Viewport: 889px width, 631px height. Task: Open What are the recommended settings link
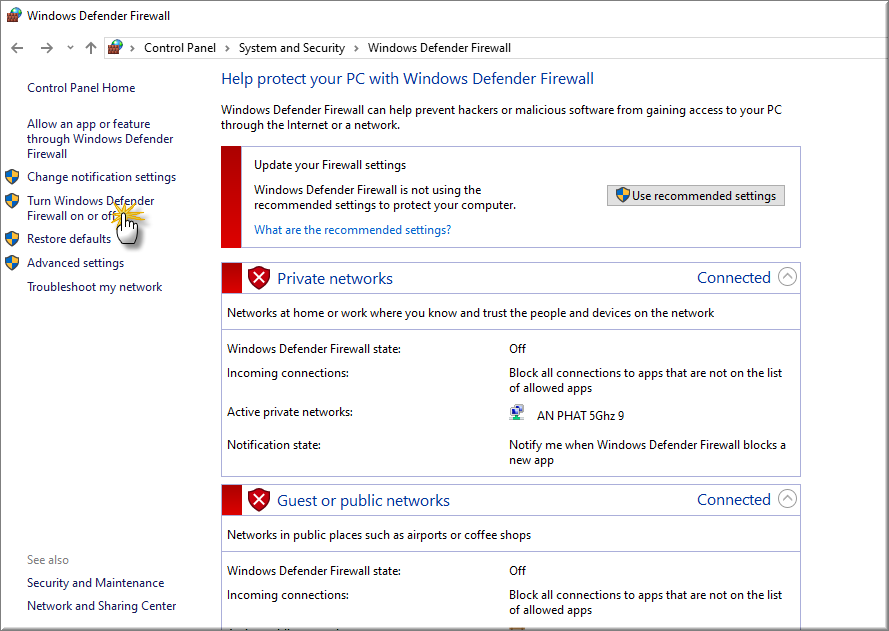353,230
